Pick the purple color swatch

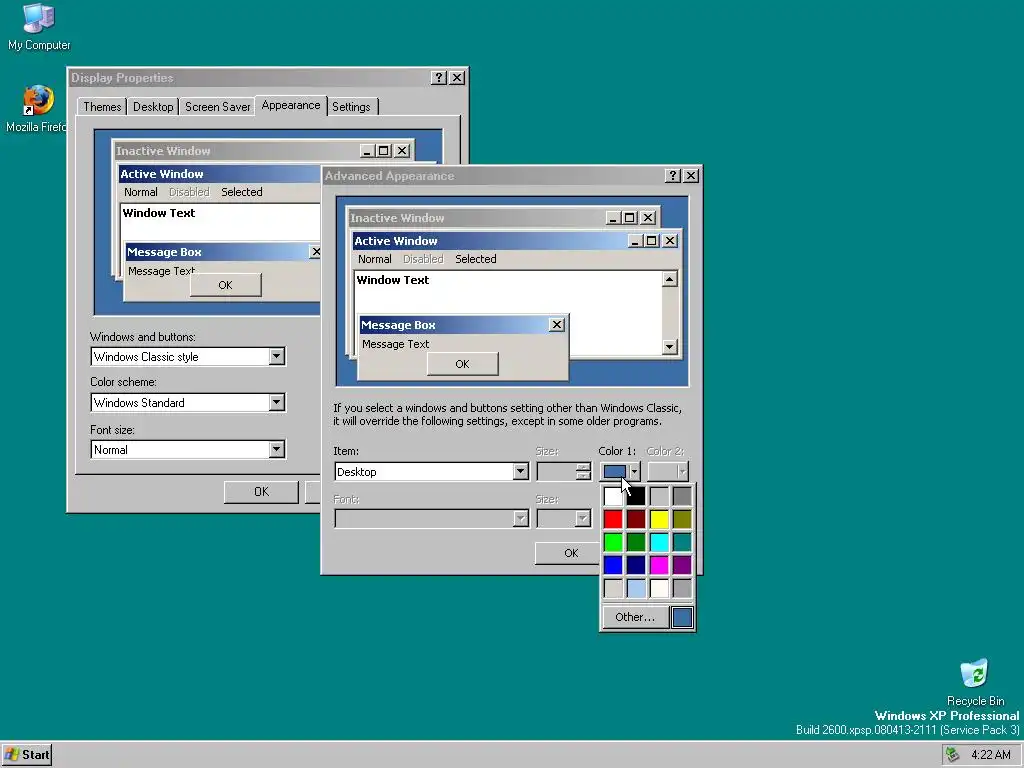682,565
